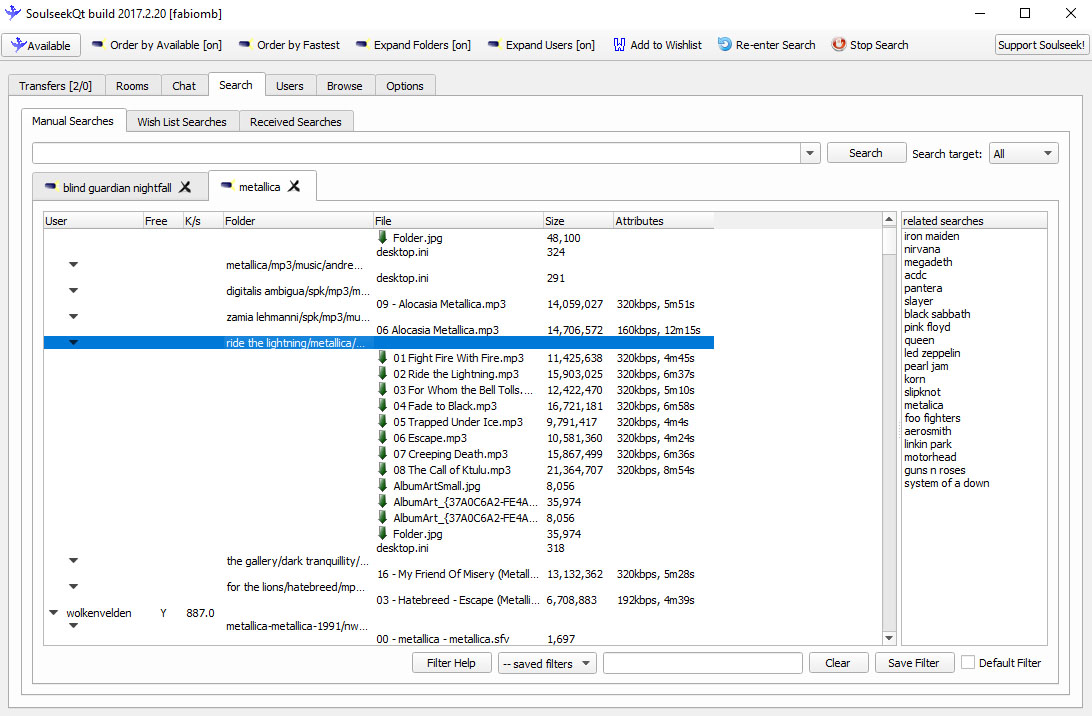This screenshot has width=1092, height=716.
Task: Sort results by Attributes column header
Action: click(664, 221)
